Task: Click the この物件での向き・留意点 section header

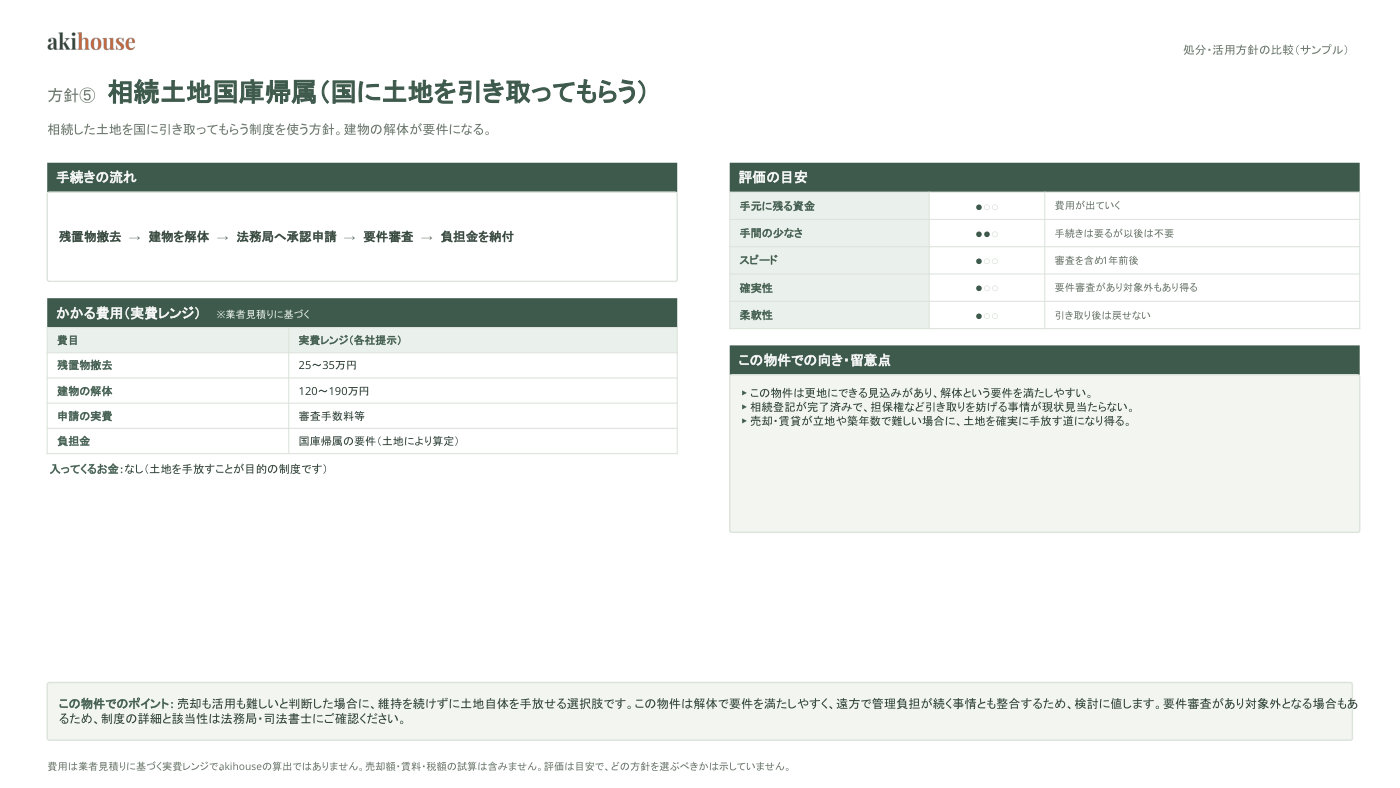Action: tap(1044, 360)
